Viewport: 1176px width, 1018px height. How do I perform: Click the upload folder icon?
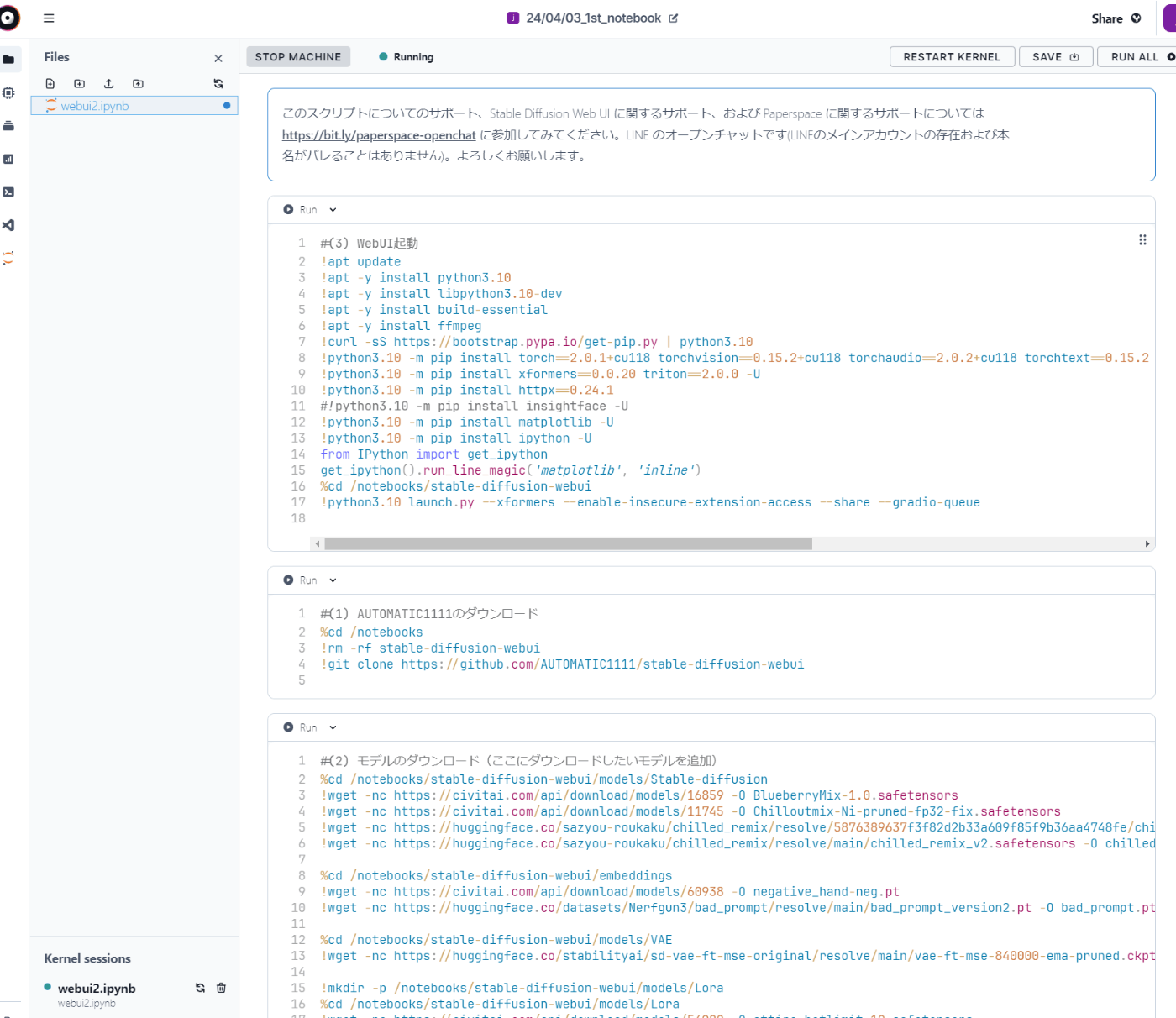click(x=138, y=84)
